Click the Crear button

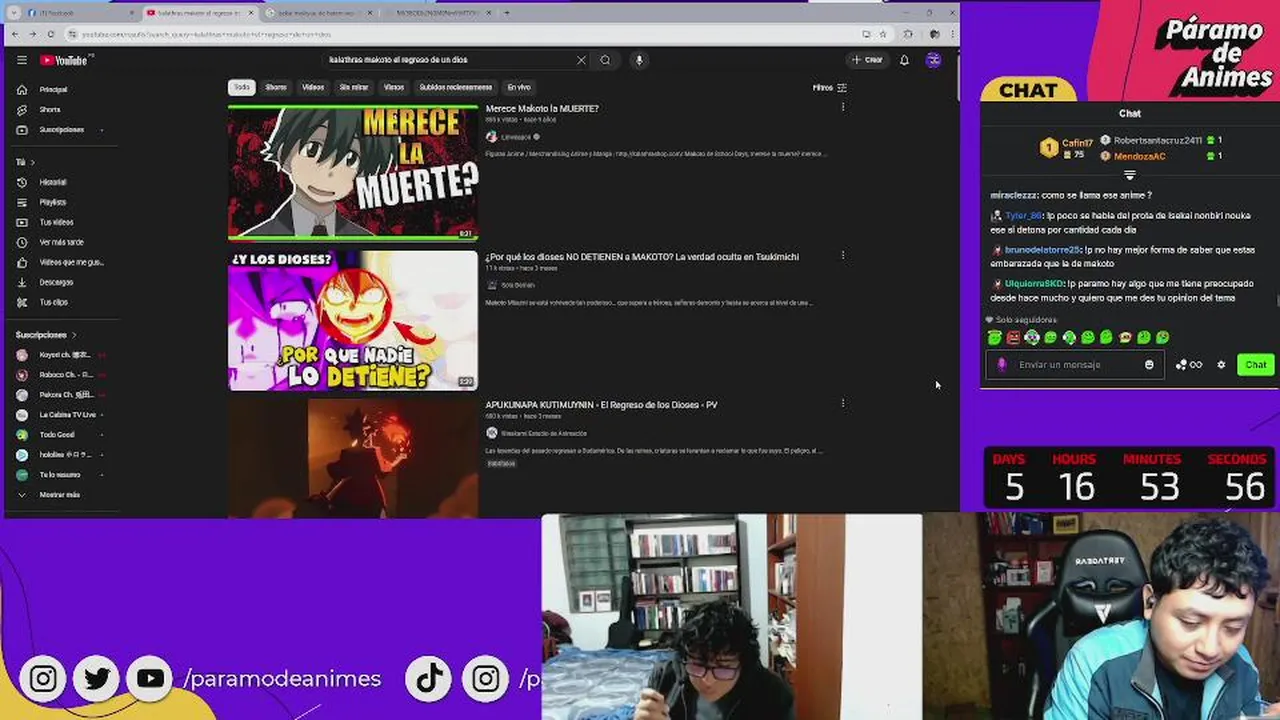(868, 60)
